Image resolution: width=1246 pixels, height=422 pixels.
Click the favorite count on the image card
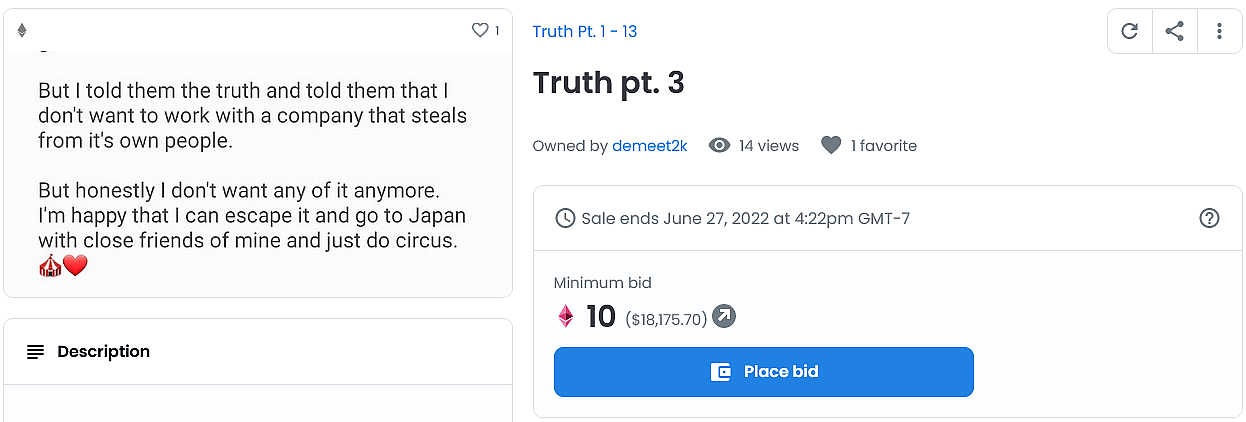[x=497, y=31]
